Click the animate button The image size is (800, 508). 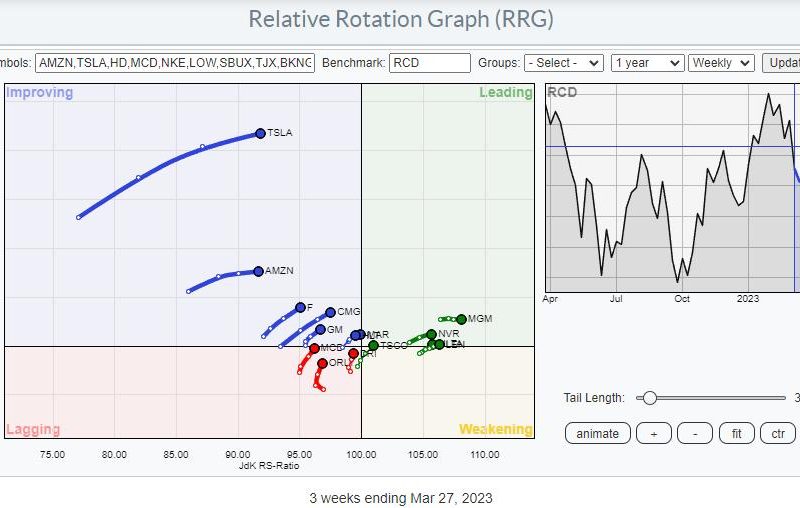597,434
